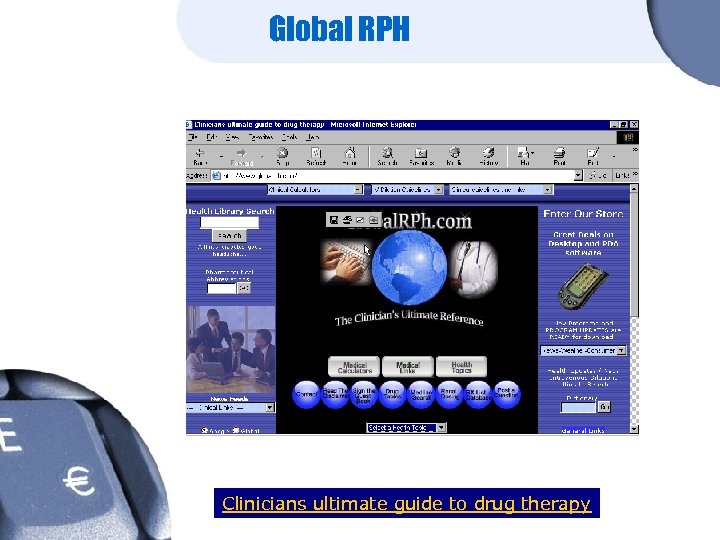Click the Post a Question sphere

[x=506, y=394]
